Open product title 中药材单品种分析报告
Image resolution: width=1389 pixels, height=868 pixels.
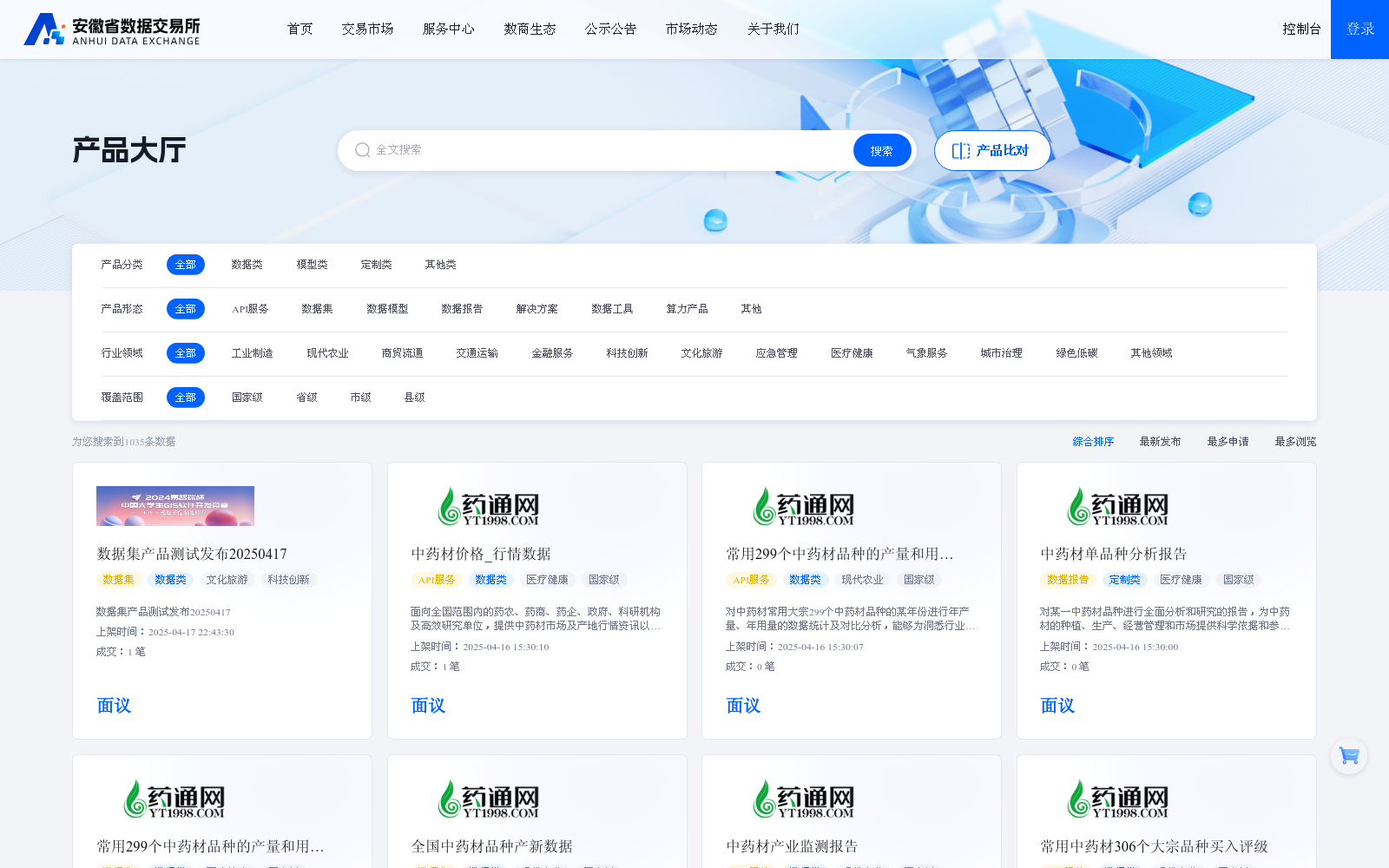[1113, 554]
